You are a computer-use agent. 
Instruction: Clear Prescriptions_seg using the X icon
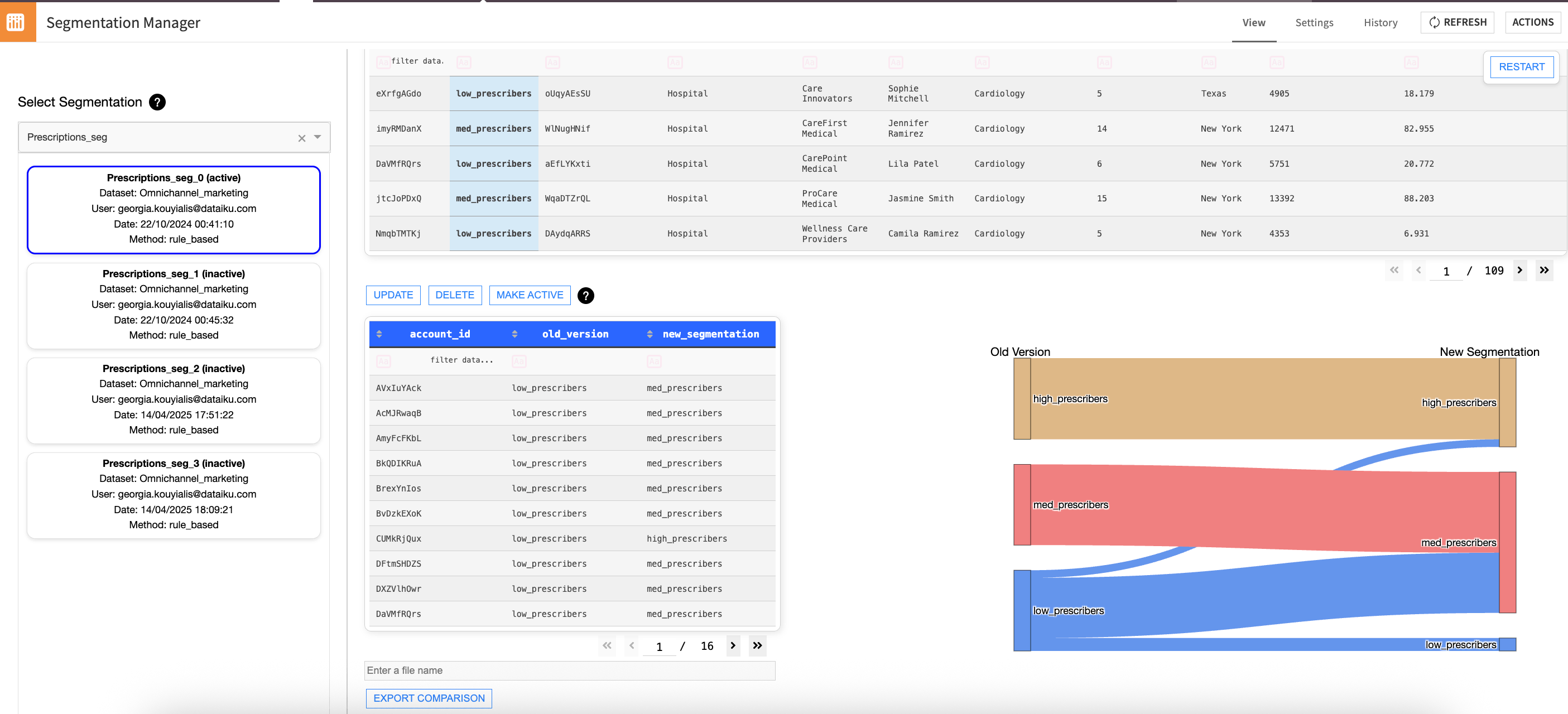point(301,138)
